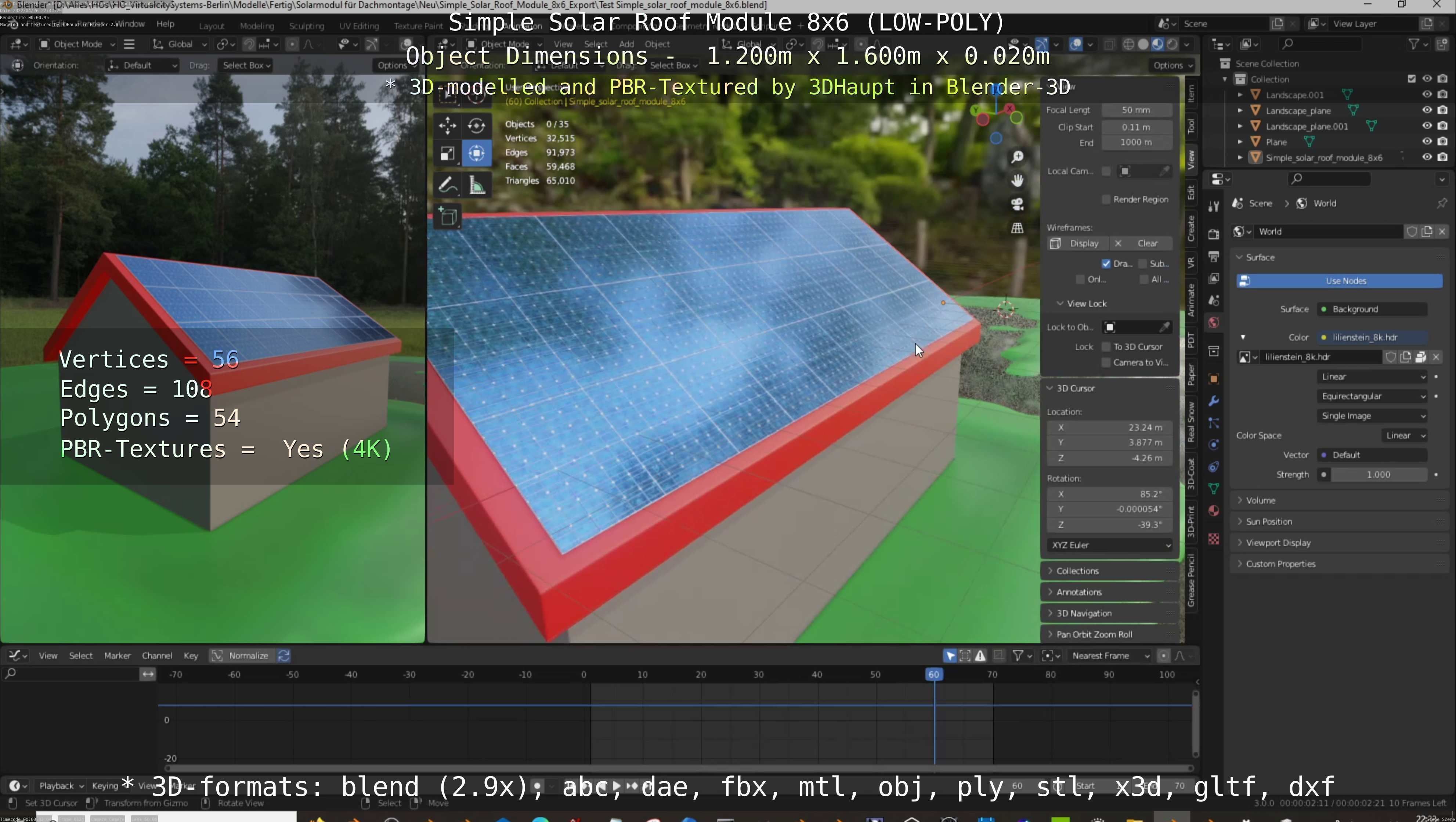Viewport: 1456px width, 822px height.
Task: Open the Playback popover in timeline
Action: [x=62, y=785]
